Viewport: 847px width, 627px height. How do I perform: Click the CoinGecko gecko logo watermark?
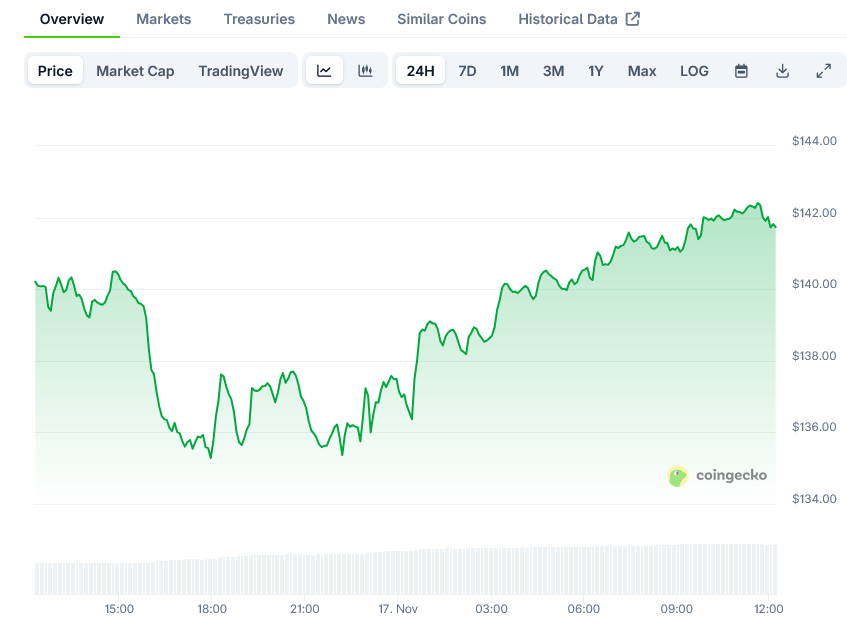click(x=680, y=476)
